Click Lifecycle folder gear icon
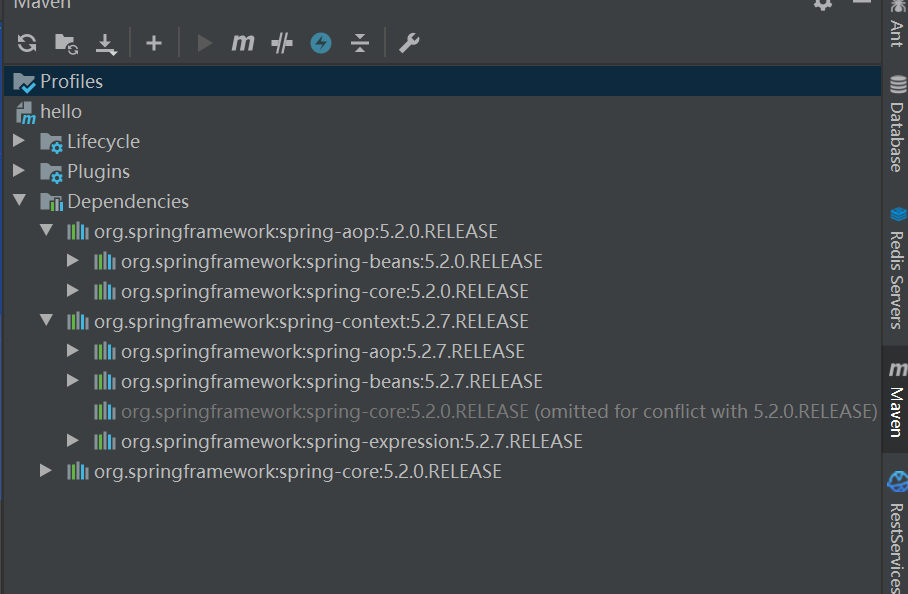 coord(51,142)
